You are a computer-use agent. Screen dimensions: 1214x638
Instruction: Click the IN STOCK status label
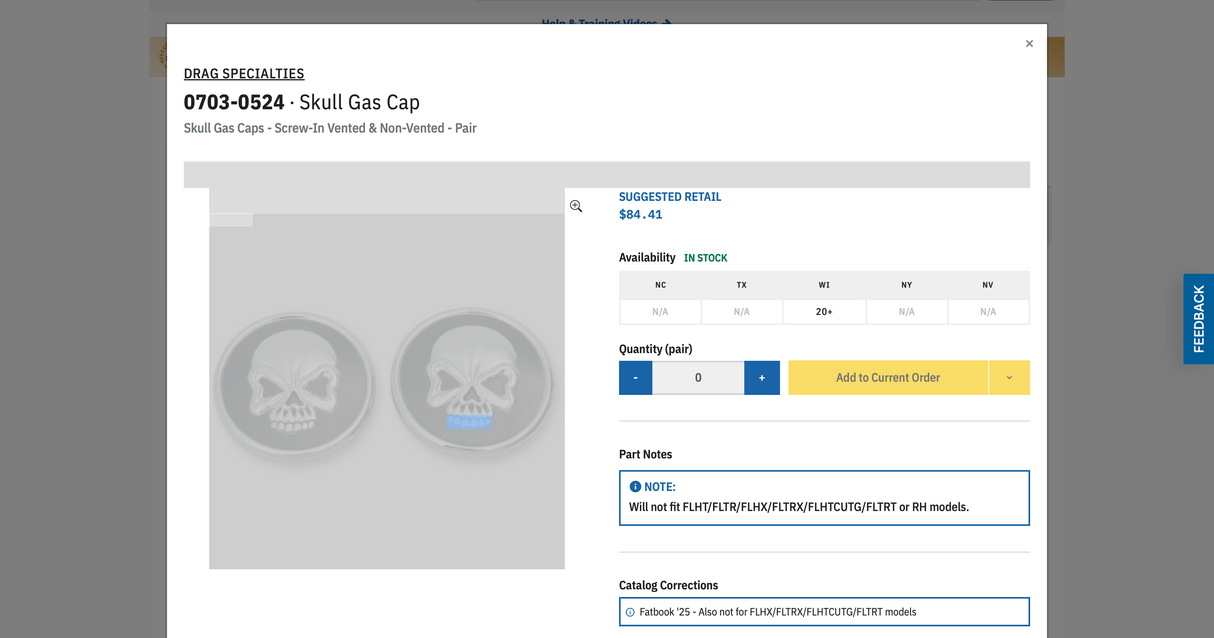point(706,258)
